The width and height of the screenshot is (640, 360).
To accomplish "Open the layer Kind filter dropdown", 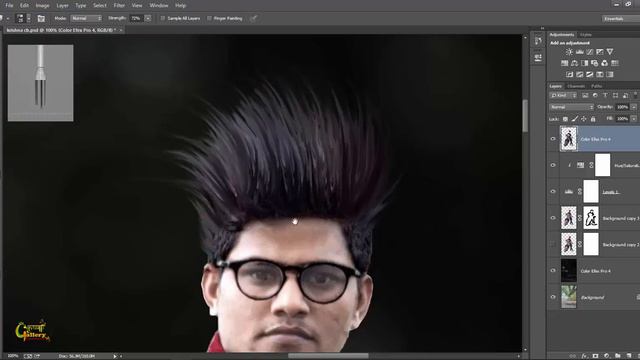I will [563, 96].
